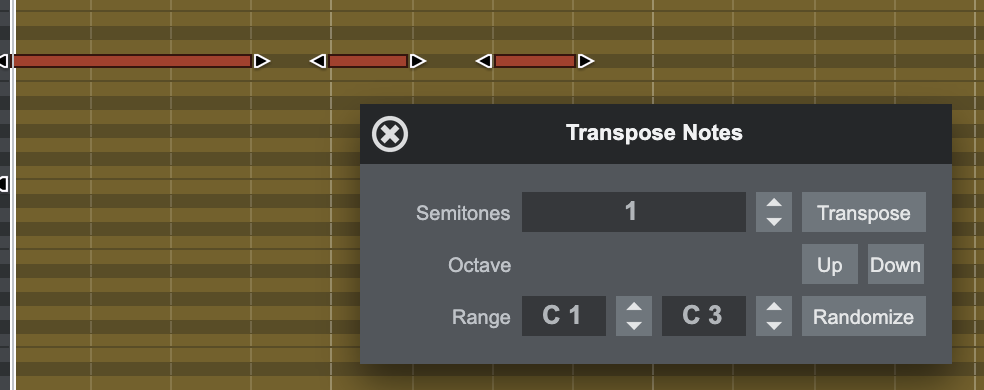
Task: Increase Semitones with the stepper arrows
Action: [x=774, y=203]
